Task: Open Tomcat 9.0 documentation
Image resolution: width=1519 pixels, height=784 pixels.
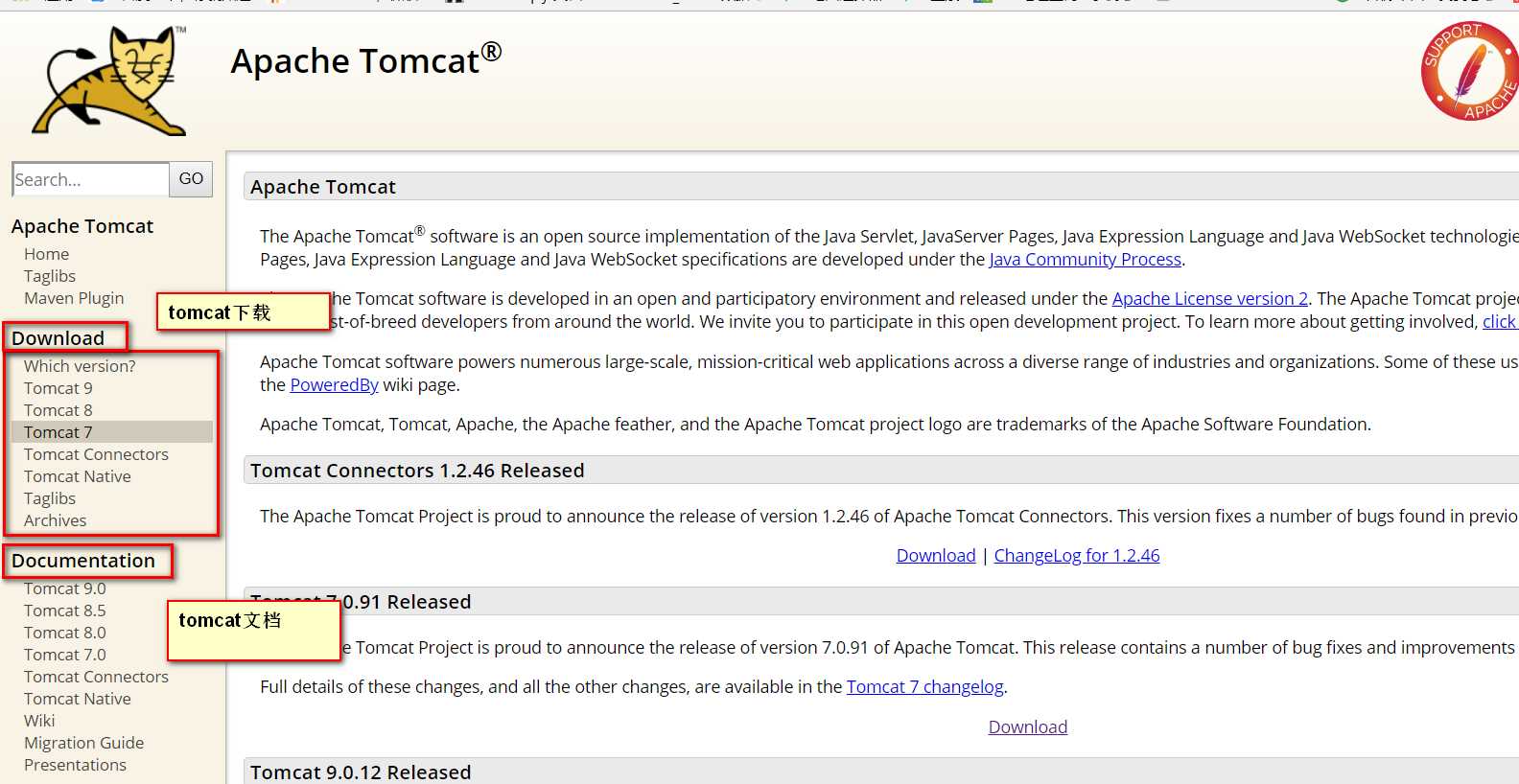Action: 65,588
